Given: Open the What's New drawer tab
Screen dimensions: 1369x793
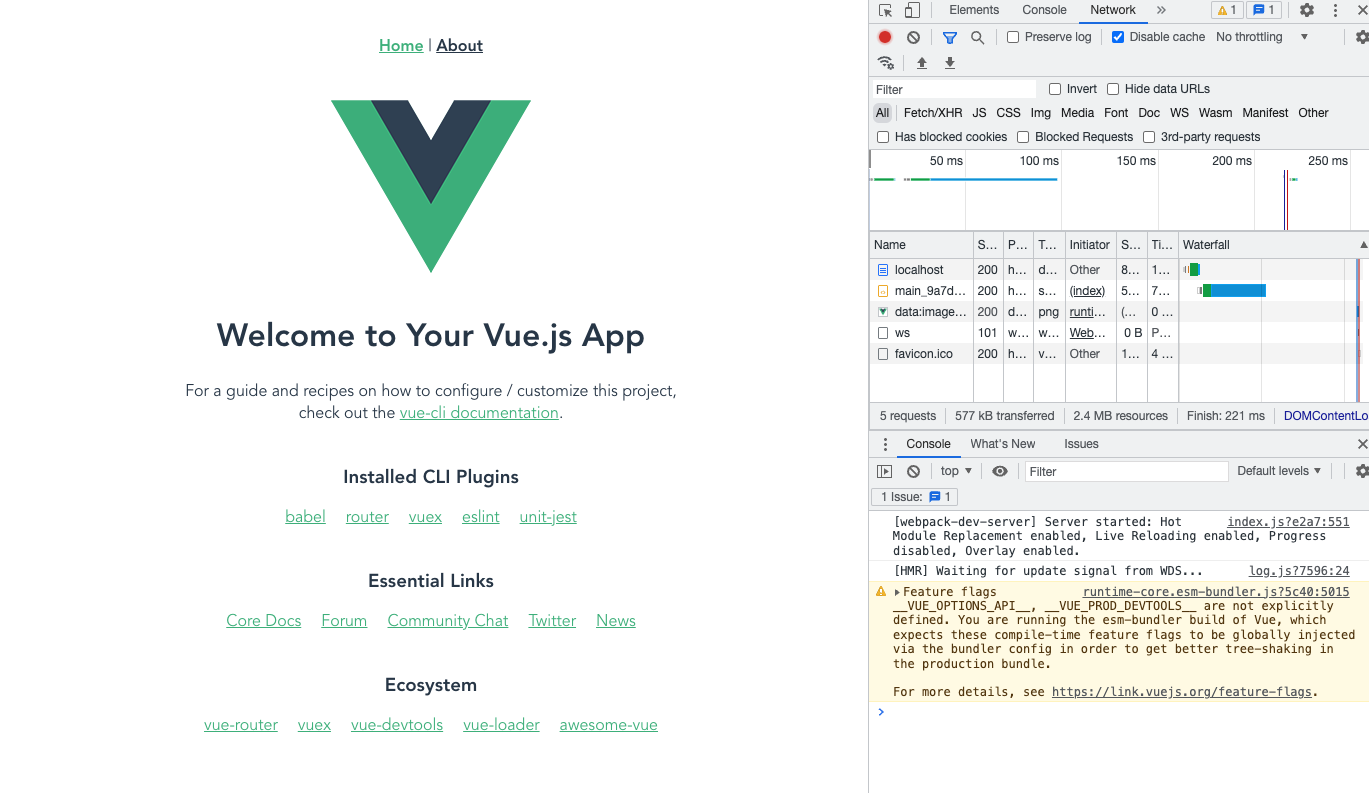Looking at the screenshot, I should pos(1003,444).
